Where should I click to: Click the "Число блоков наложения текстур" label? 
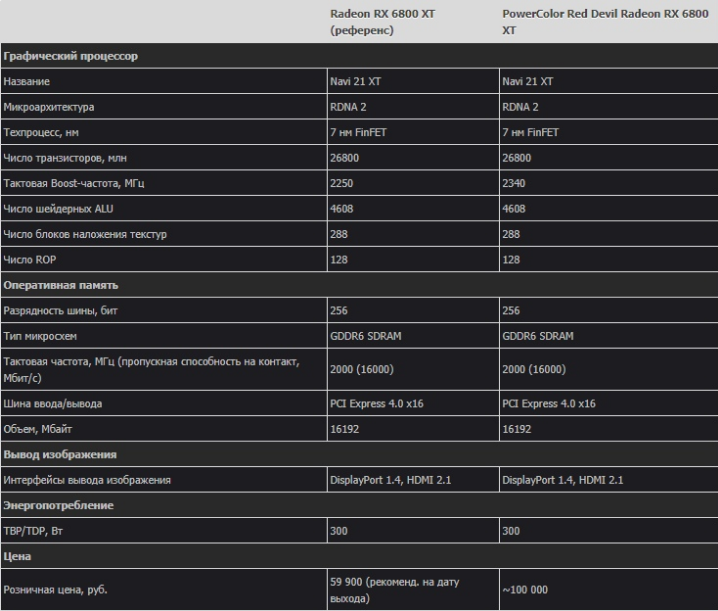coord(85,235)
